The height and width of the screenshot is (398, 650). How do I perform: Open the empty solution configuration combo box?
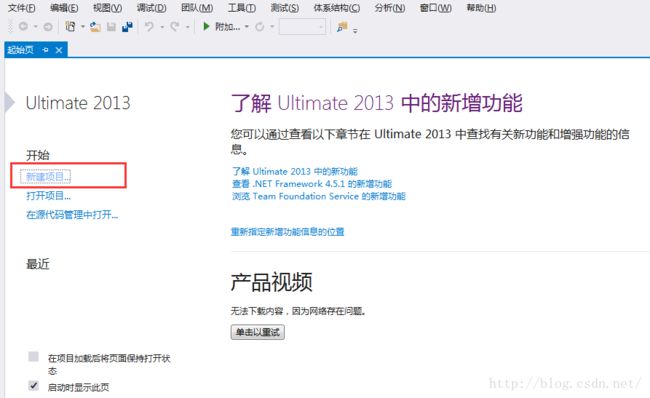(302, 27)
